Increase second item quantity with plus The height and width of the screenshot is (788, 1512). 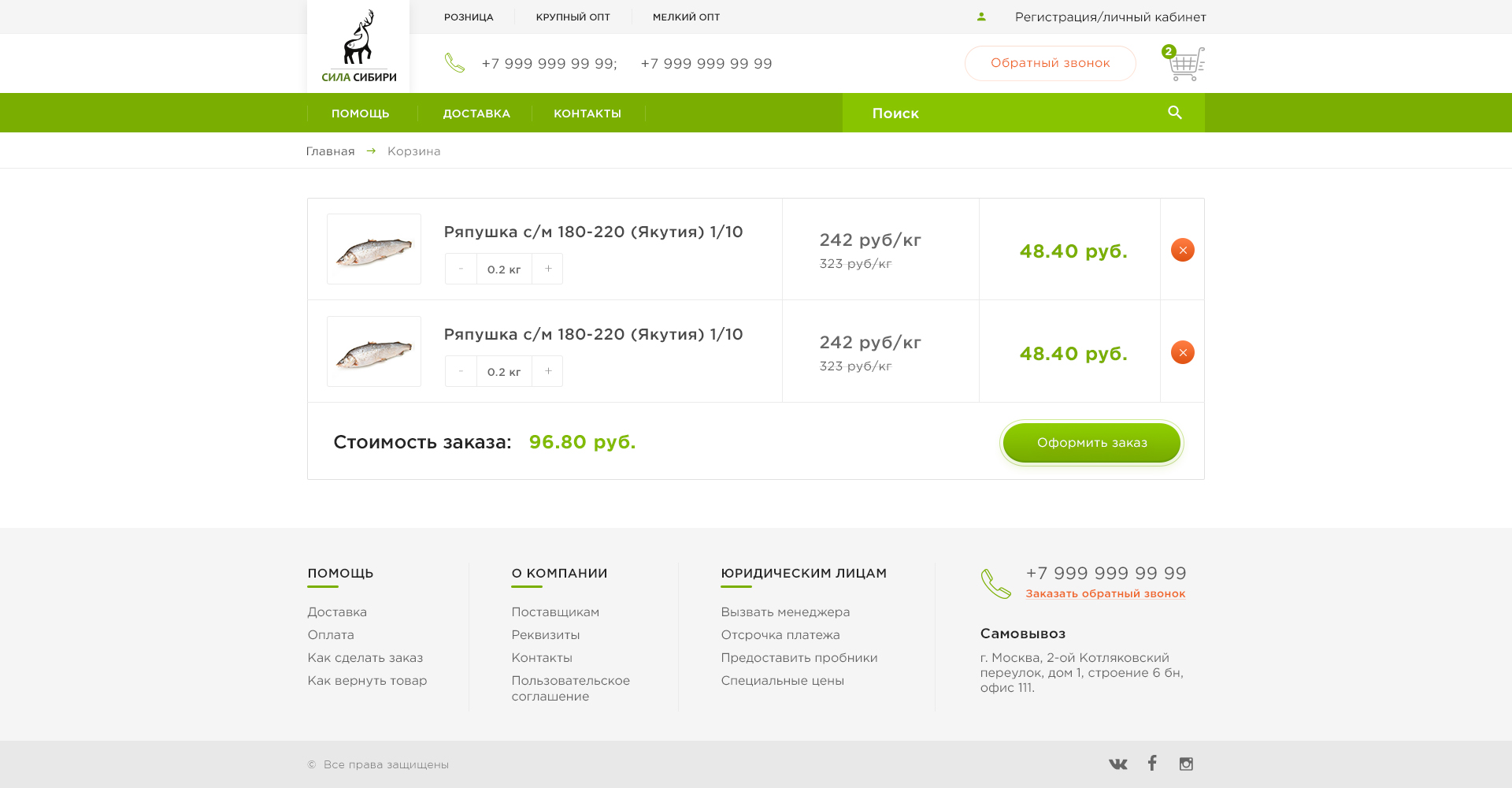point(548,371)
